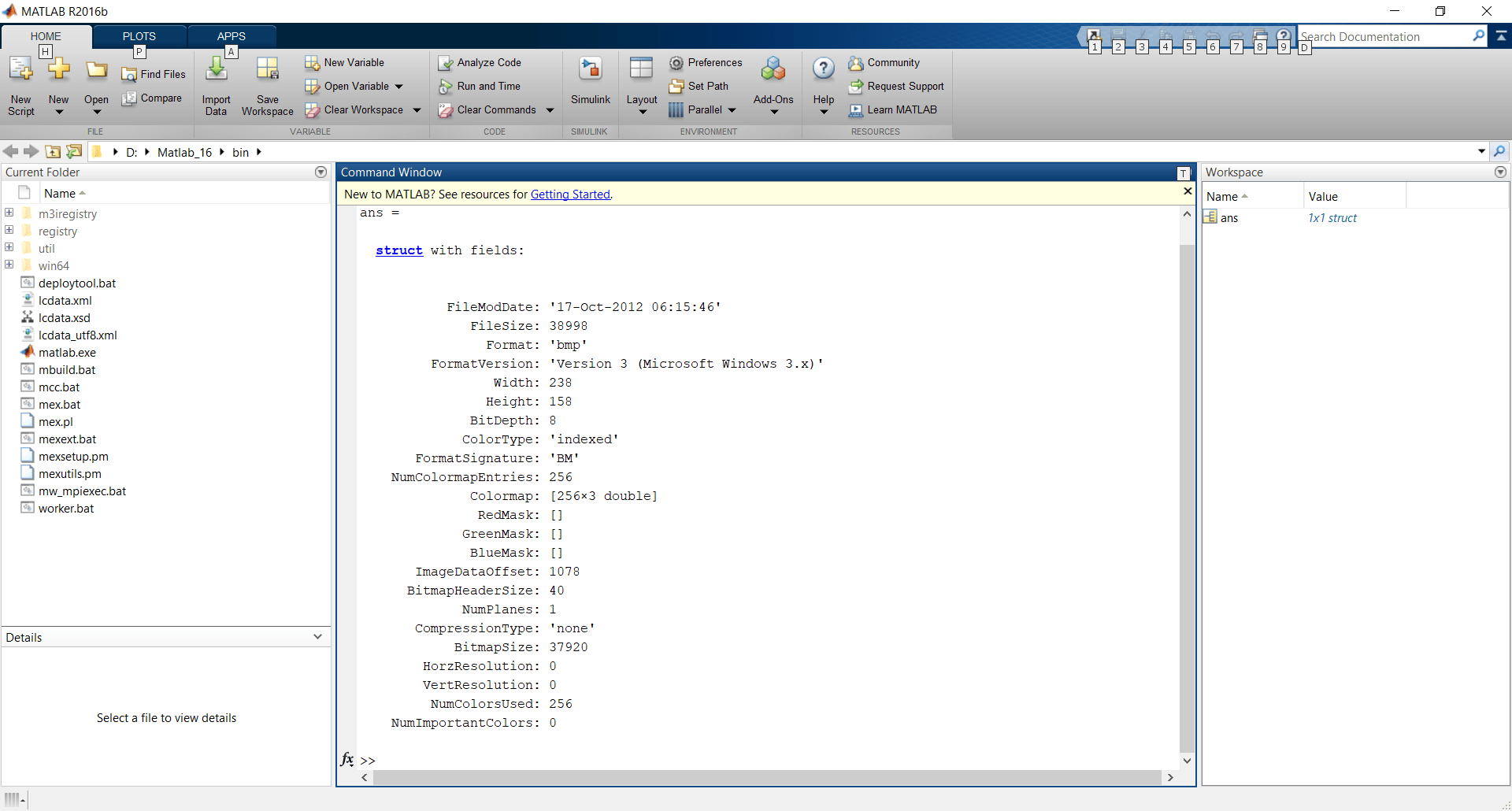Click Set Path
Screen dimensions: 1512x811
tap(699, 86)
